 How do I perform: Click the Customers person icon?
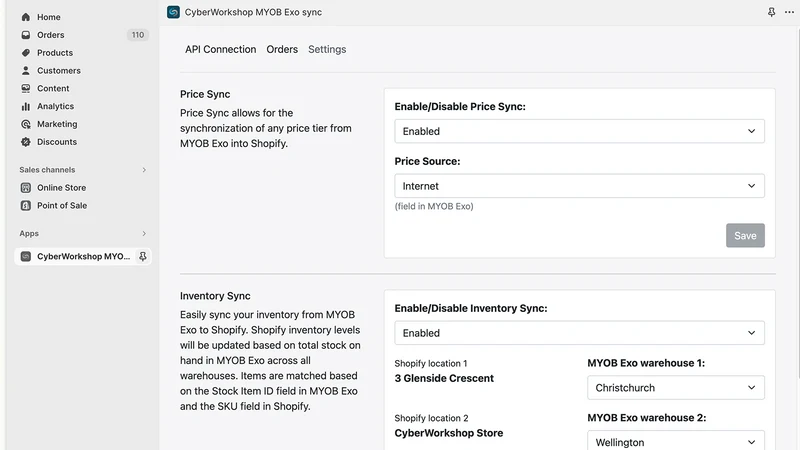26,70
